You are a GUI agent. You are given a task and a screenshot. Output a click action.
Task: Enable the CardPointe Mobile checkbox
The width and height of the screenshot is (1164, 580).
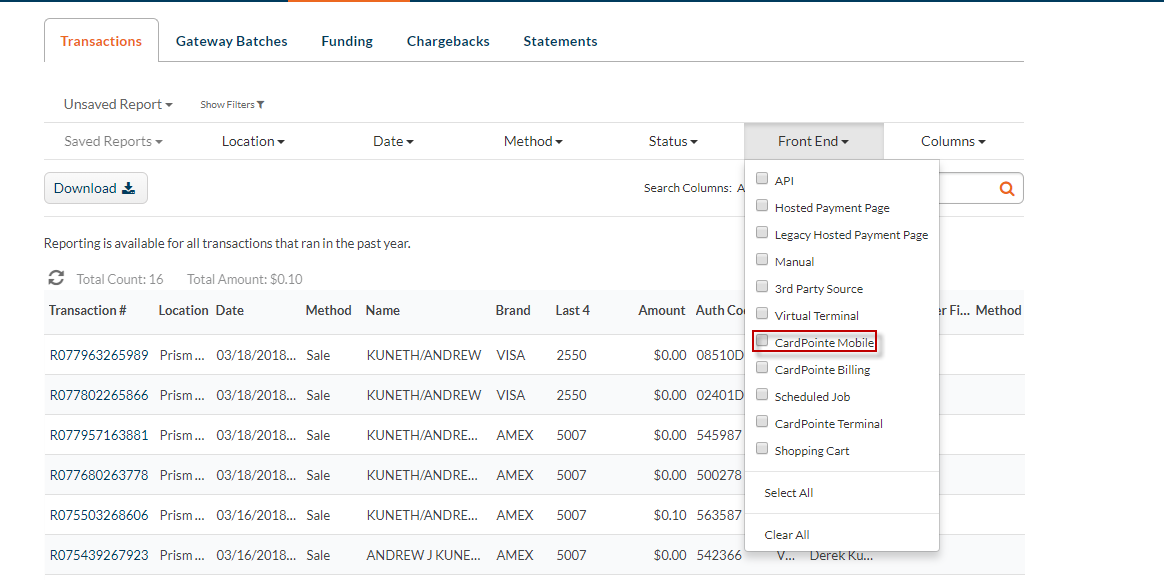click(762, 341)
